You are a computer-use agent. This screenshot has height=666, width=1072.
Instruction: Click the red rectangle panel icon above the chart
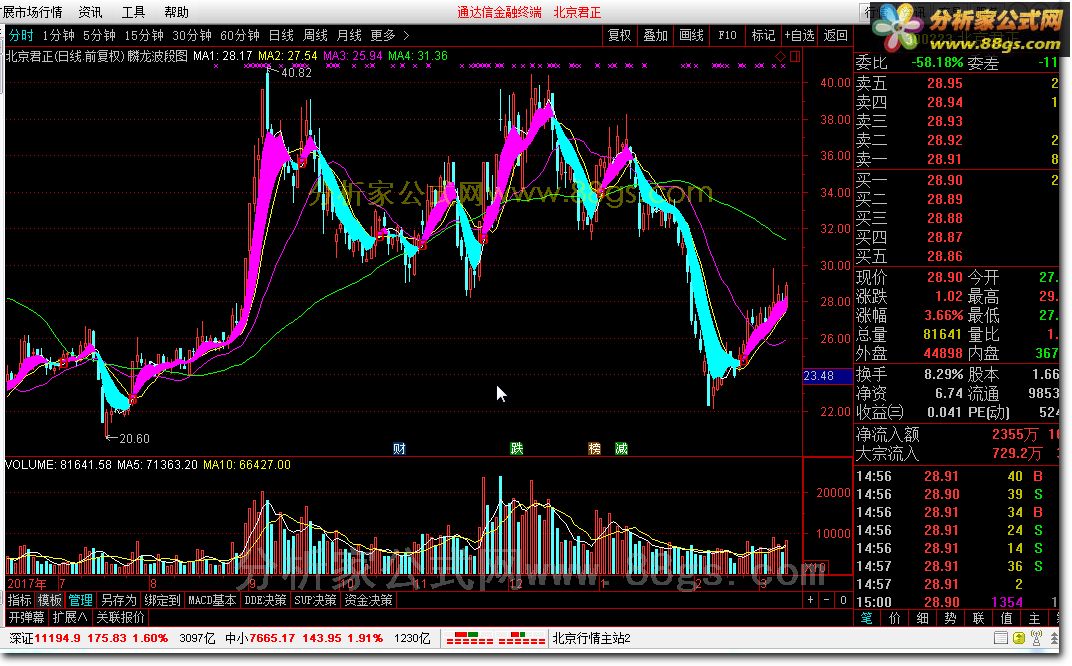pos(794,56)
